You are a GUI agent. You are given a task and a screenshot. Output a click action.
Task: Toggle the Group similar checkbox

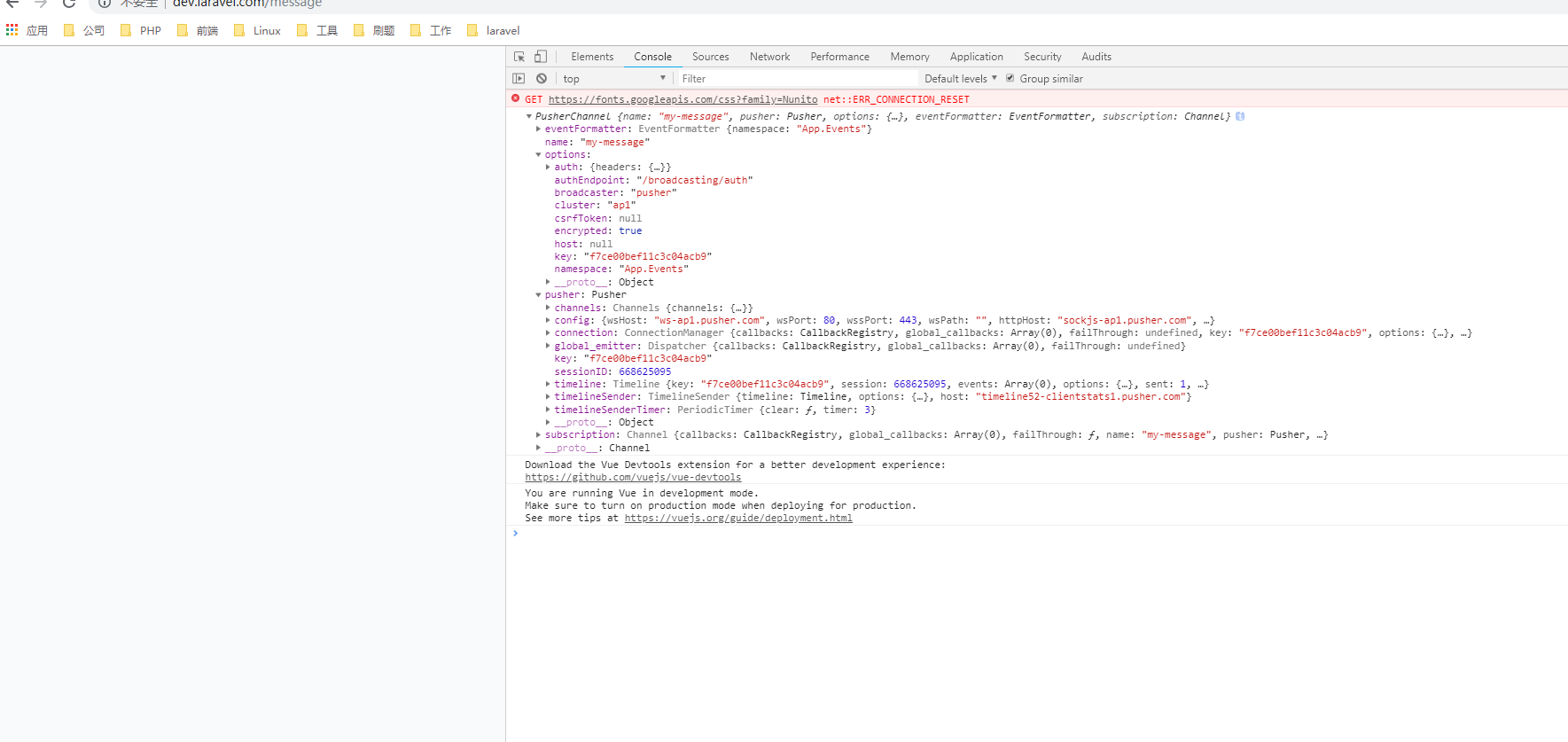click(1010, 78)
